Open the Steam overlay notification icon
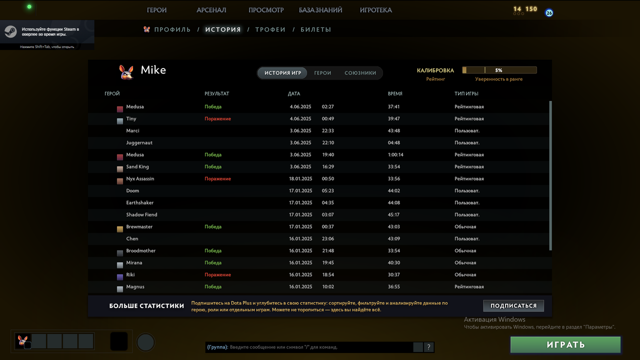Image resolution: width=640 pixels, height=360 pixels. click(10, 32)
